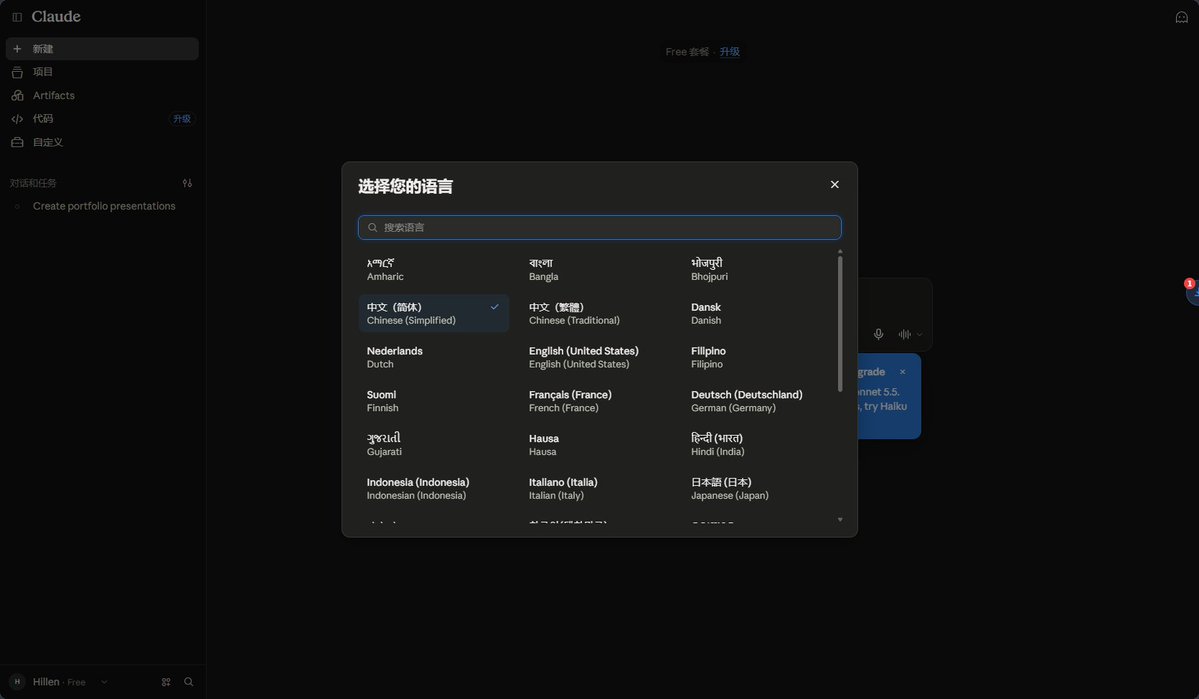Collapse the sidebar with the panel icon
This screenshot has height=699, width=1199.
click(17, 17)
